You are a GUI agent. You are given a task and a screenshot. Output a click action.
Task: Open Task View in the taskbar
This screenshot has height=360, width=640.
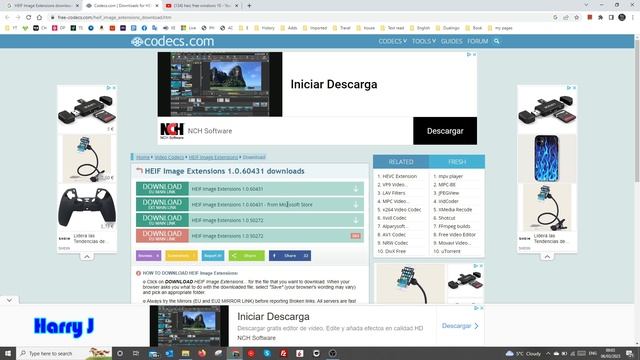(x=136, y=353)
